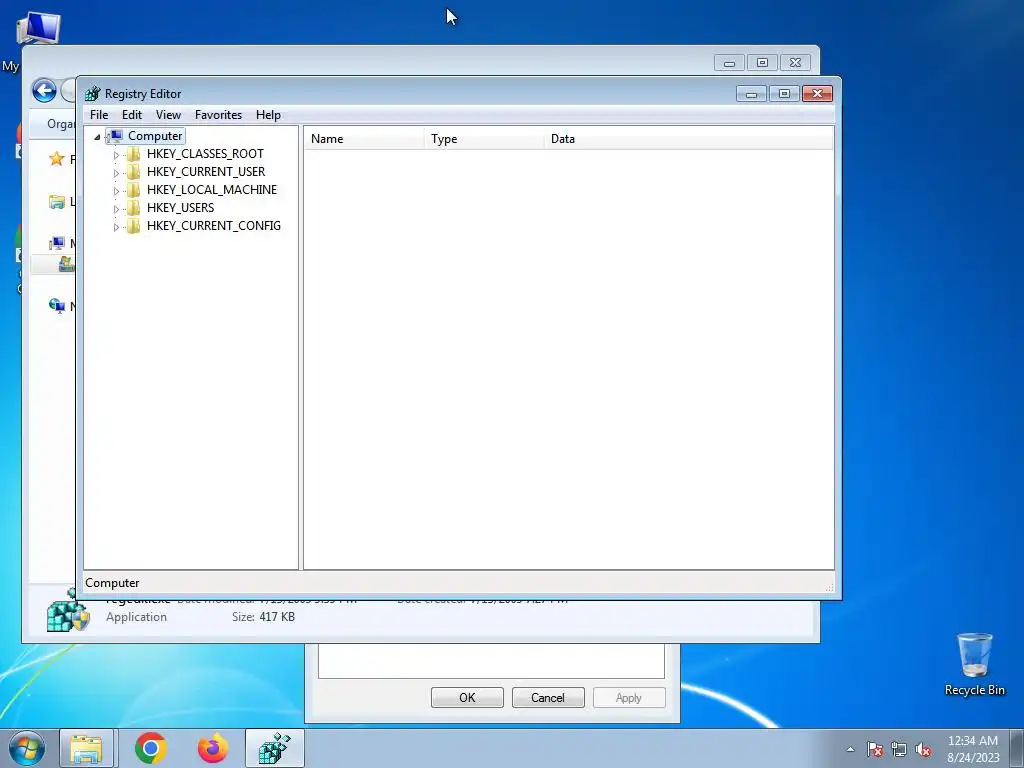Open the taskbar clock showing 12:34 AM
The width and height of the screenshot is (1024, 768).
tap(973, 749)
